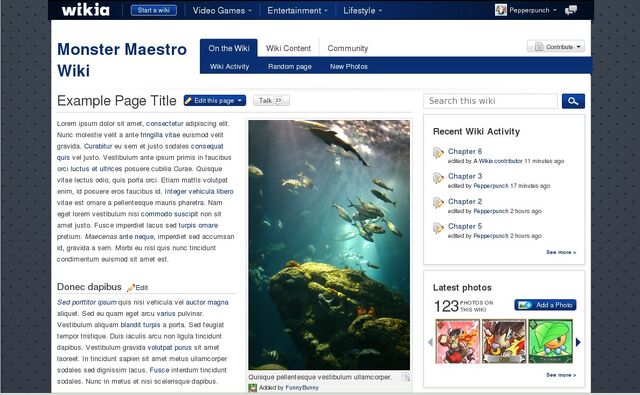This screenshot has height=395, width=640.
Task: Show previous photos with left arrow
Action: [x=430, y=342]
